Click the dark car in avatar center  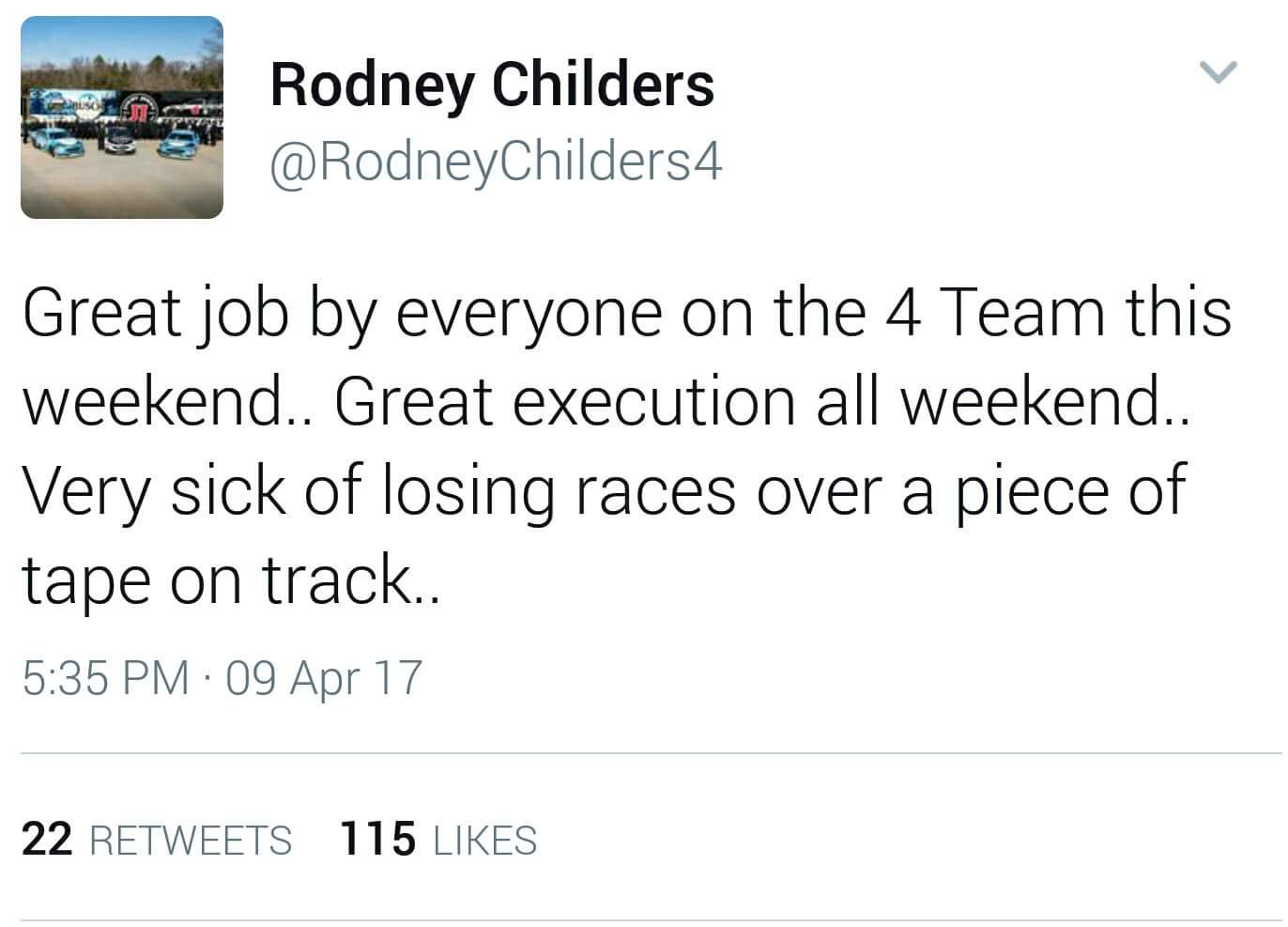click(119, 143)
